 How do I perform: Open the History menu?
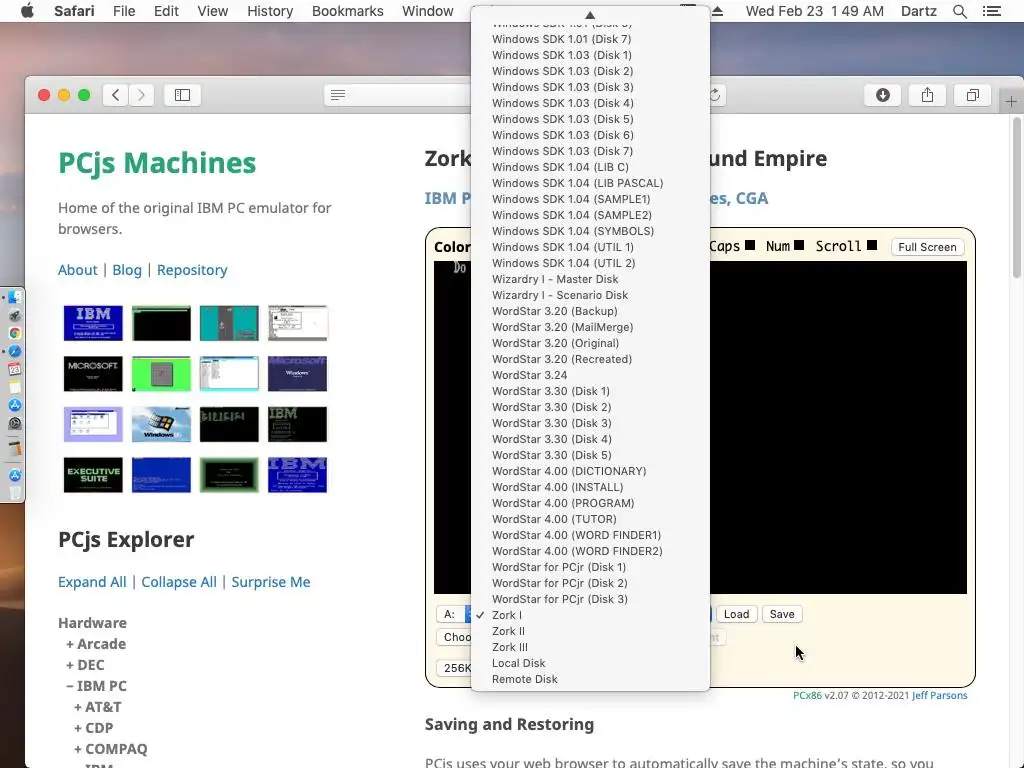(270, 11)
